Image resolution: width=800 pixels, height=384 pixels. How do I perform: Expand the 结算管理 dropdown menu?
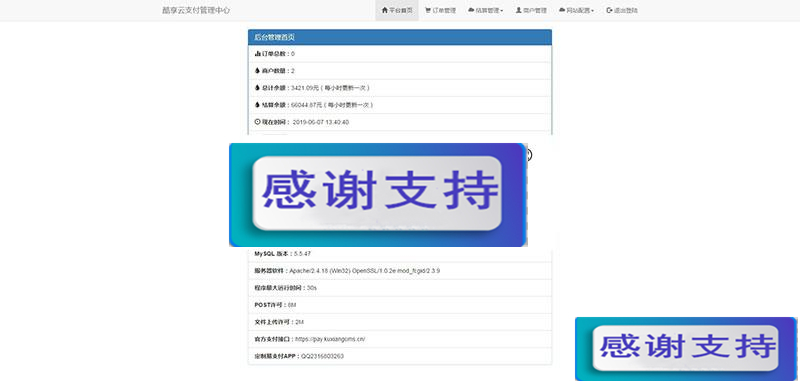(485, 10)
